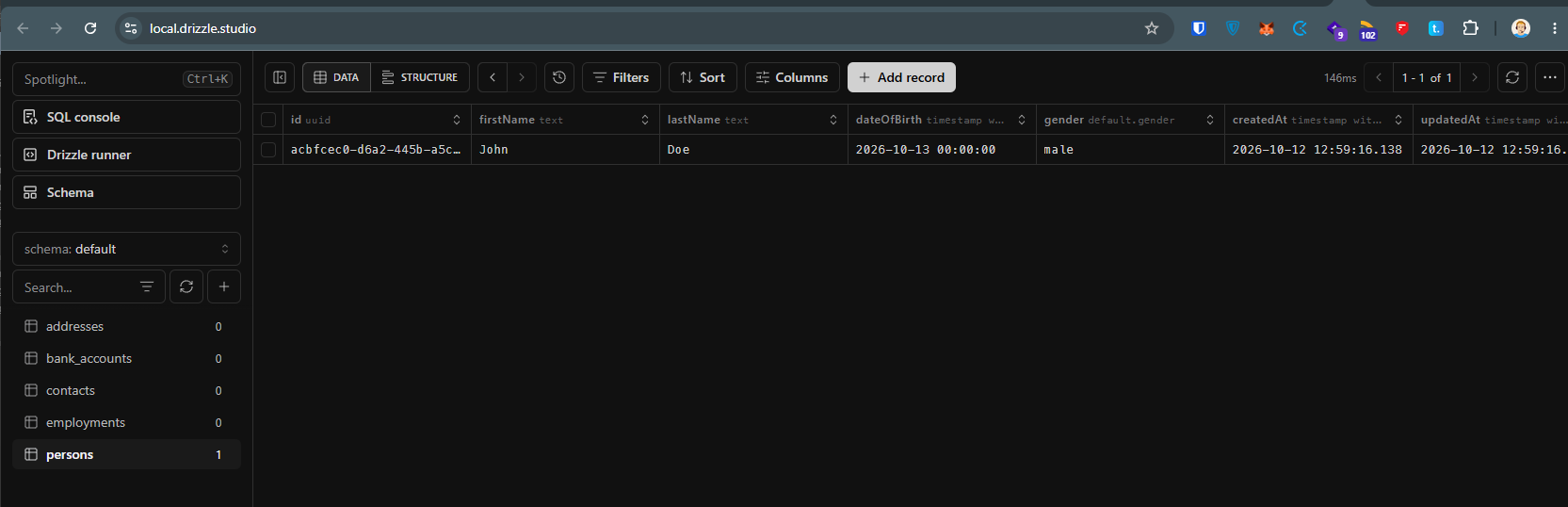Click browser back arrow
This screenshot has height=507, width=1568.
click(23, 28)
